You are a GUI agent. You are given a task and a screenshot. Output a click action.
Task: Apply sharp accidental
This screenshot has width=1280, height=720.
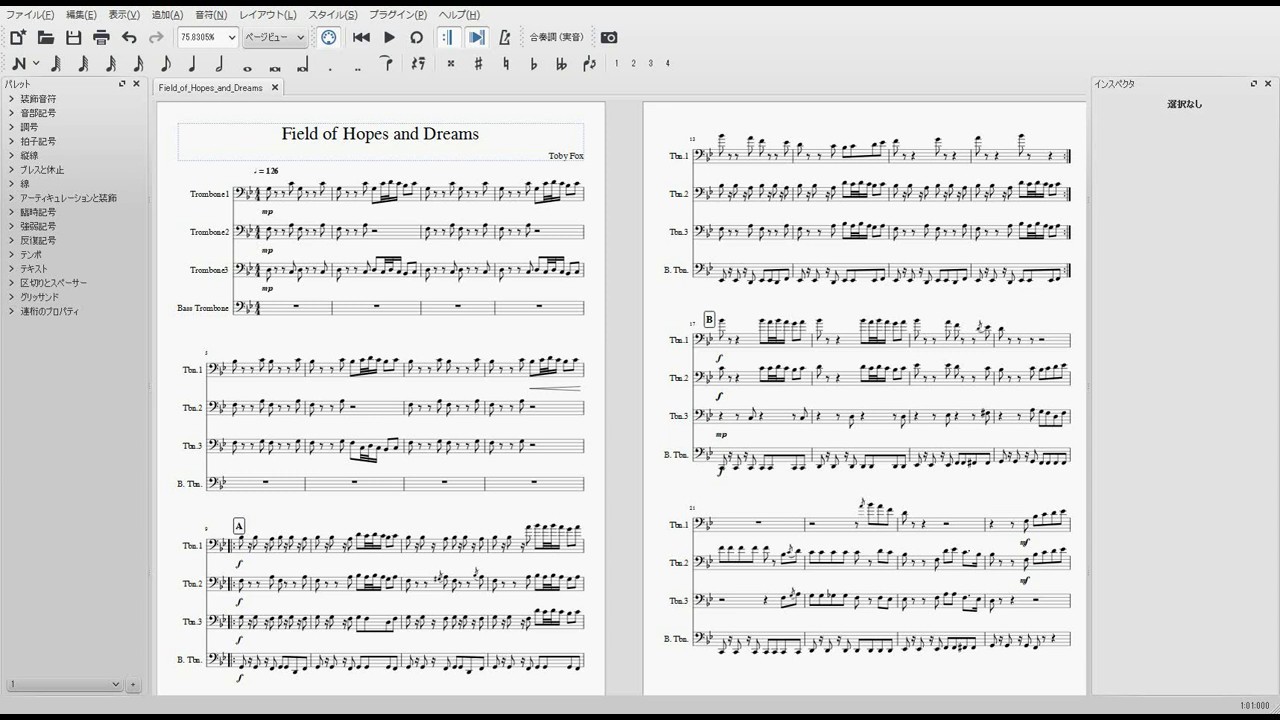(x=478, y=64)
